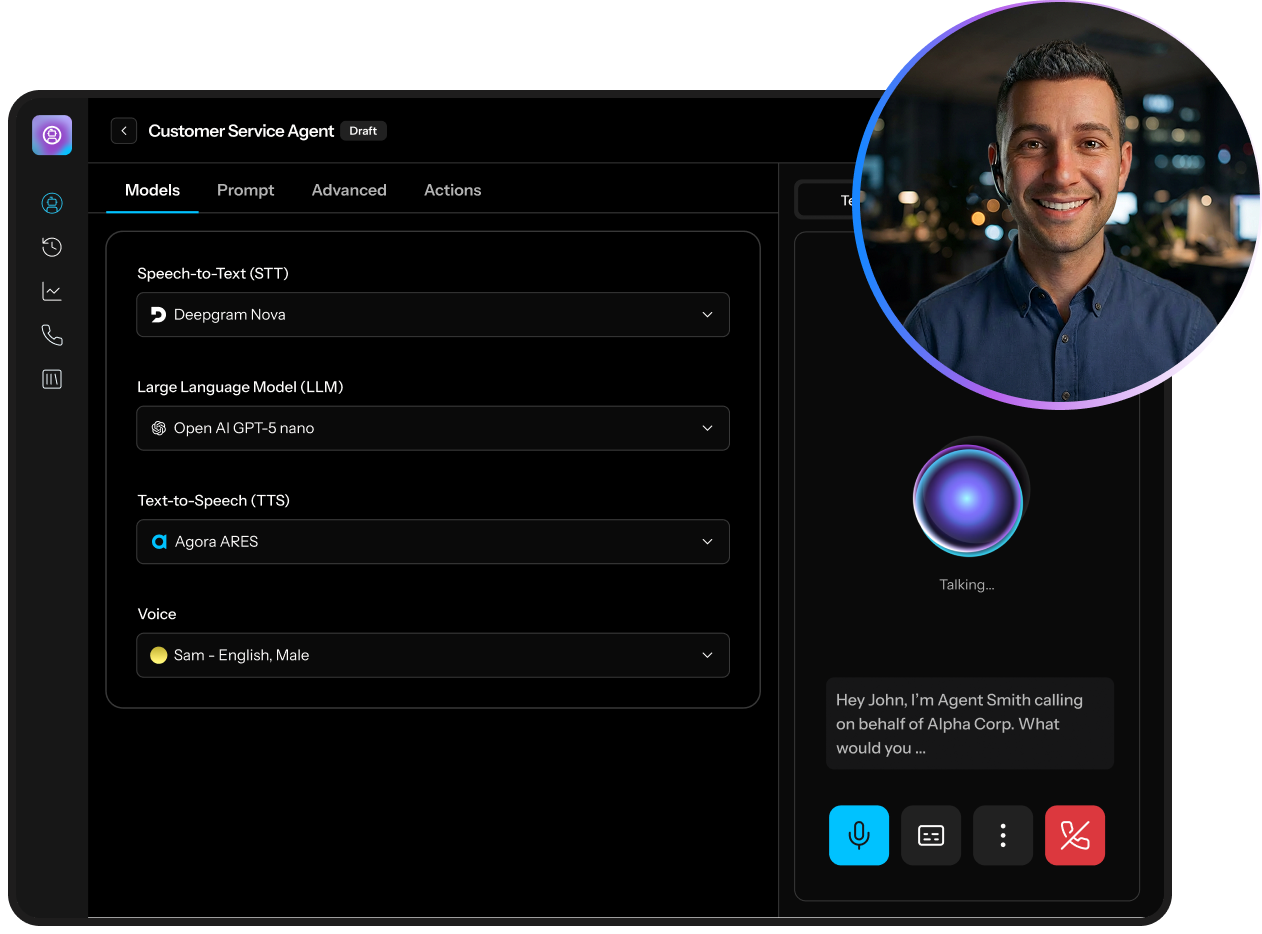Select the robot Agent icon in the sidebar
Viewport: 1262px width, 934px height.
click(x=51, y=203)
